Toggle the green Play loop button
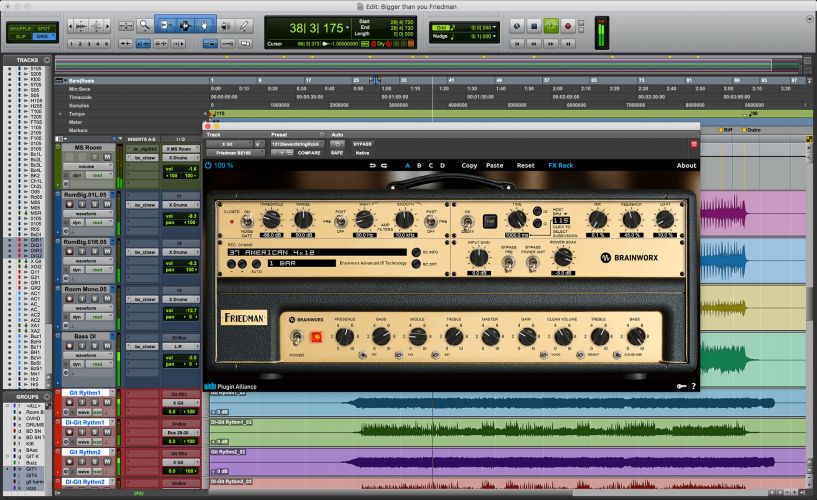The width and height of the screenshot is (817, 500). click(551, 26)
